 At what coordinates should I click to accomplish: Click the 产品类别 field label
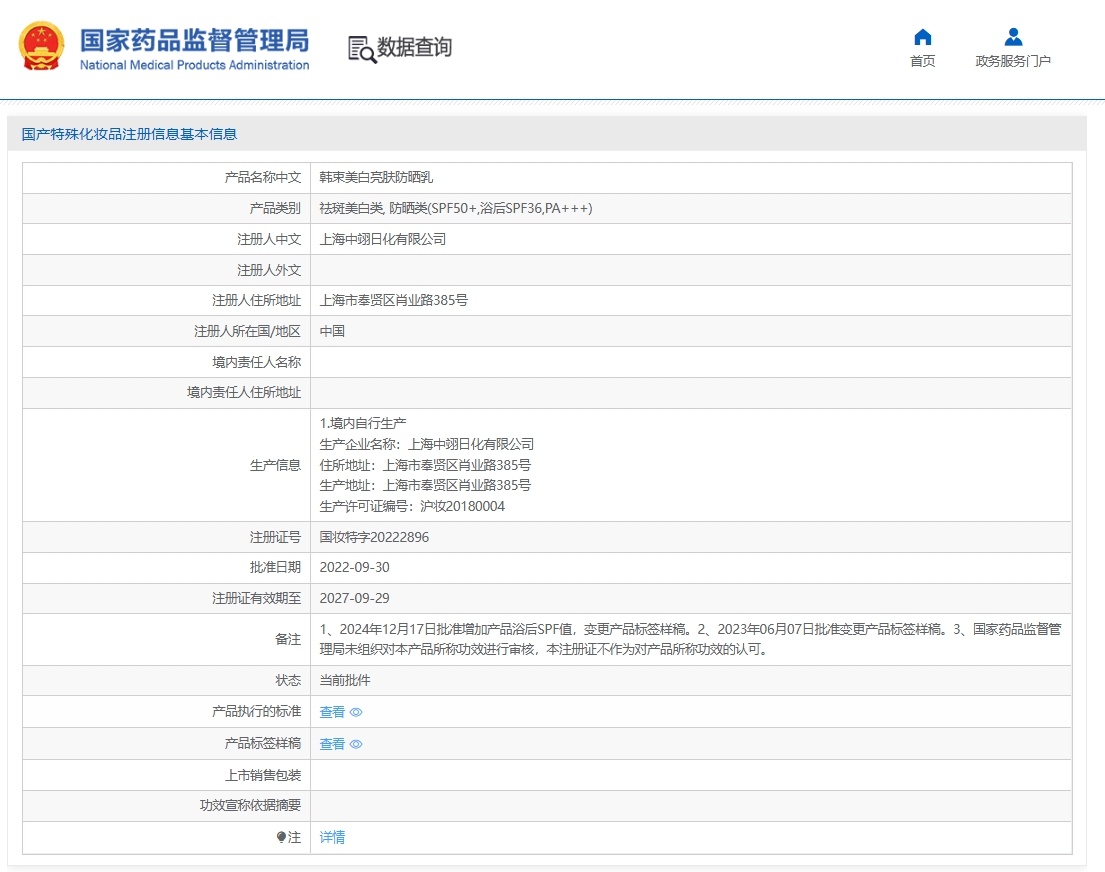pos(276,208)
